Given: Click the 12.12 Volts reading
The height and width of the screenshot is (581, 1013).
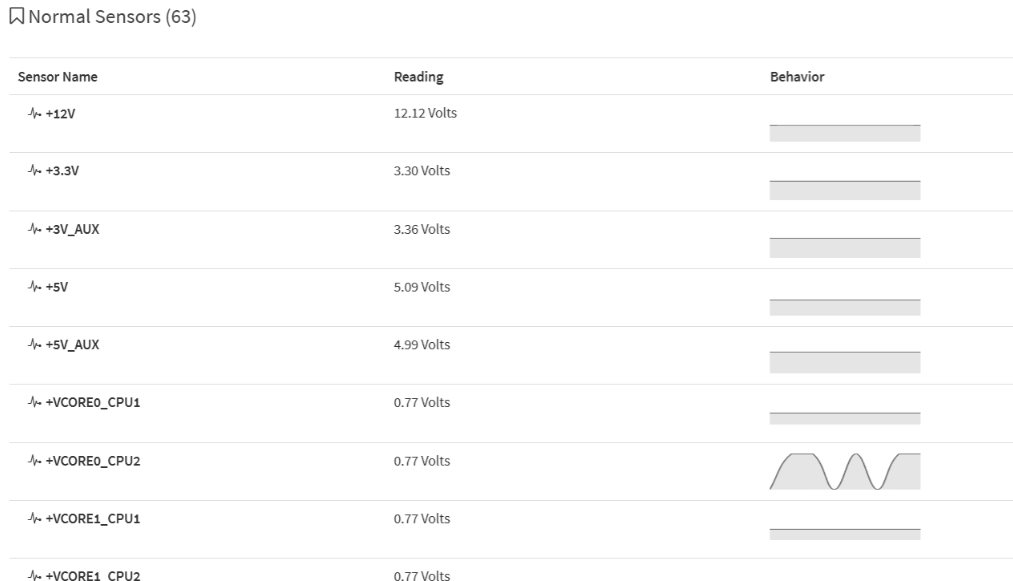Looking at the screenshot, I should tap(425, 113).
